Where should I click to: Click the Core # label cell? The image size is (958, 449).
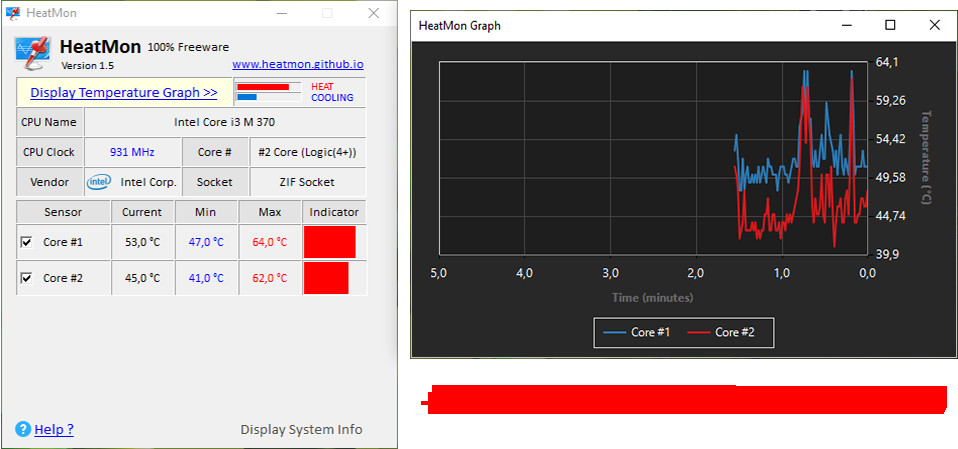click(214, 152)
